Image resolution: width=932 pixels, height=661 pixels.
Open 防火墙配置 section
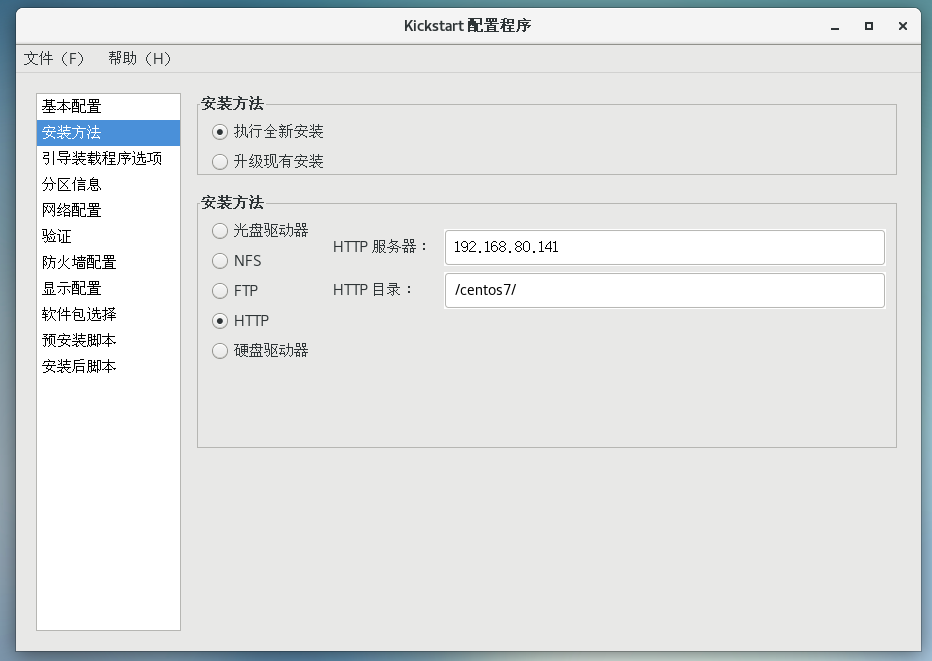click(108, 262)
